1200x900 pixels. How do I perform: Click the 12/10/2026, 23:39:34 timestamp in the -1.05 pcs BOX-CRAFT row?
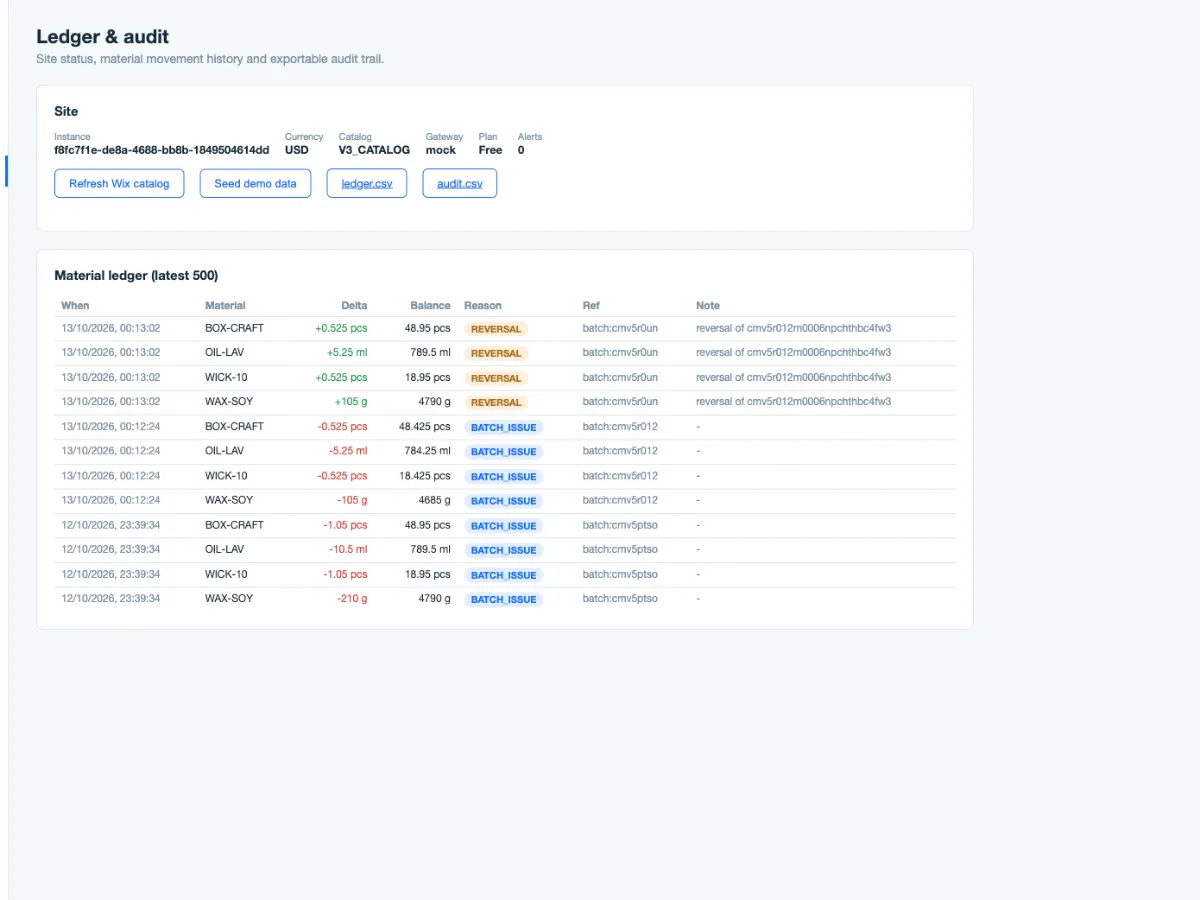click(x=111, y=525)
